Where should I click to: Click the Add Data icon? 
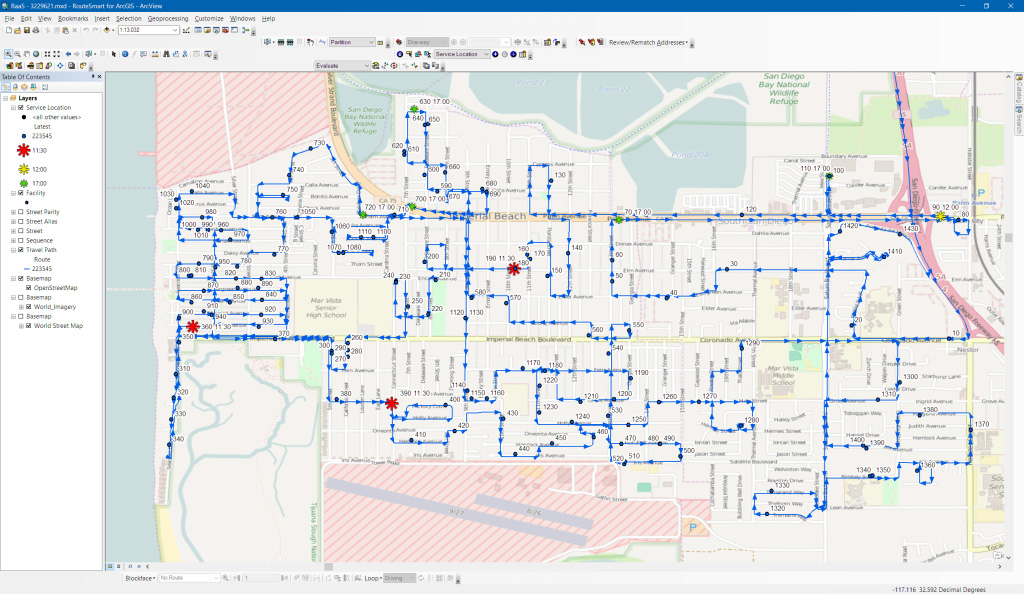point(107,32)
